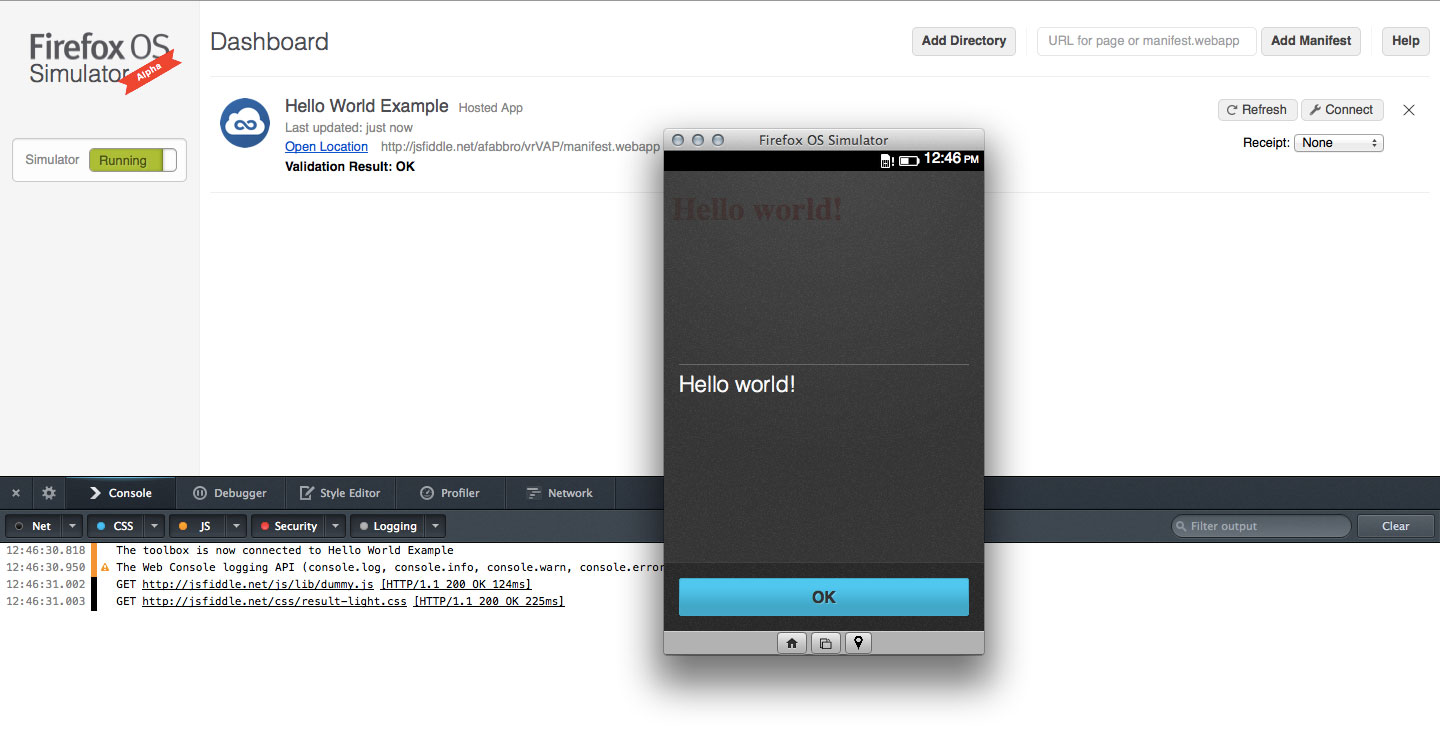Tap the simulator geolocation pin button
Screen dimensions: 1440x755
pyautogui.click(x=858, y=643)
